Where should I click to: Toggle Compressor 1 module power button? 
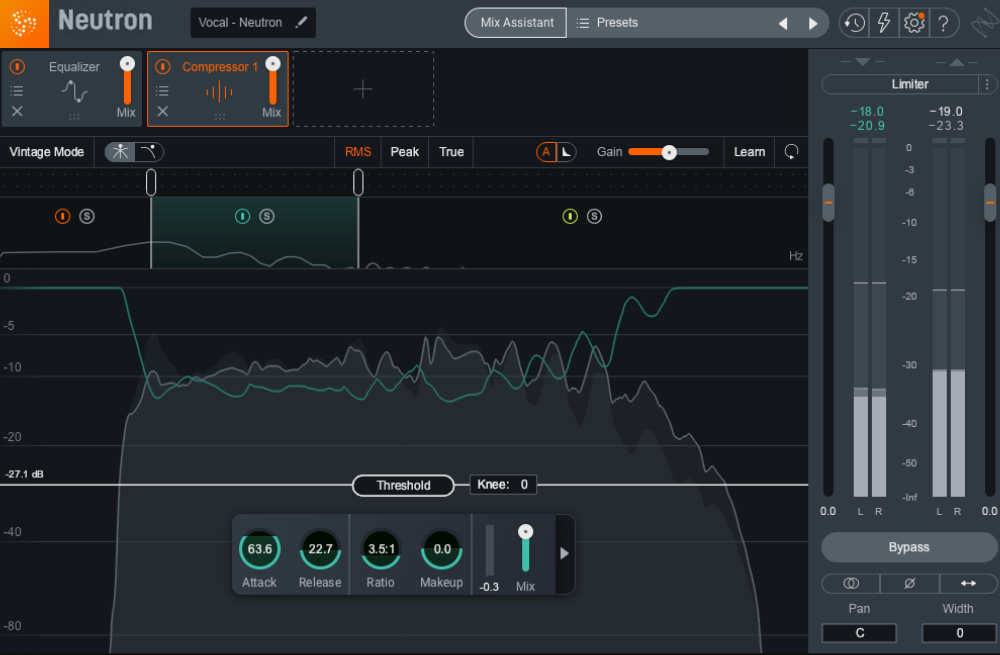coord(163,66)
